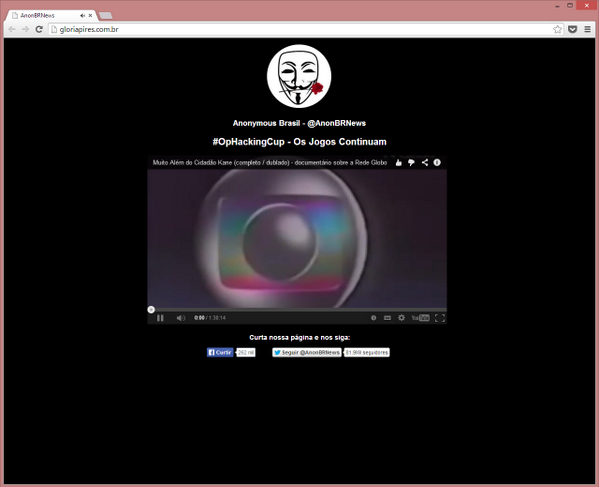Click the video time display 0:00 / 1:30:14
Image resolution: width=599 pixels, height=487 pixels.
click(210, 318)
